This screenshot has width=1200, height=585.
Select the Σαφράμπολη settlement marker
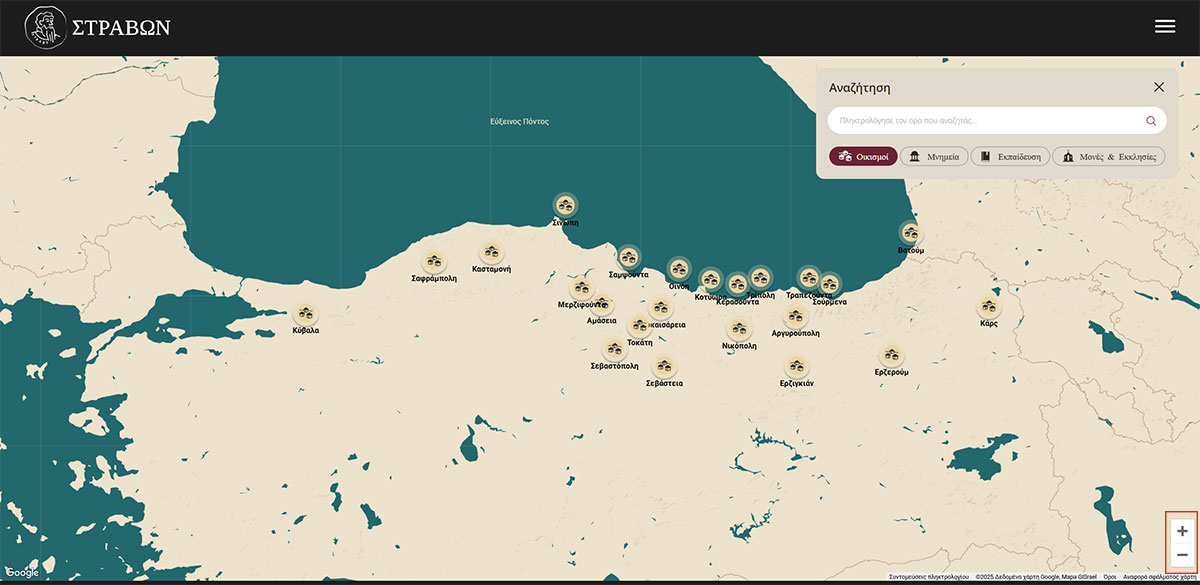click(434, 262)
